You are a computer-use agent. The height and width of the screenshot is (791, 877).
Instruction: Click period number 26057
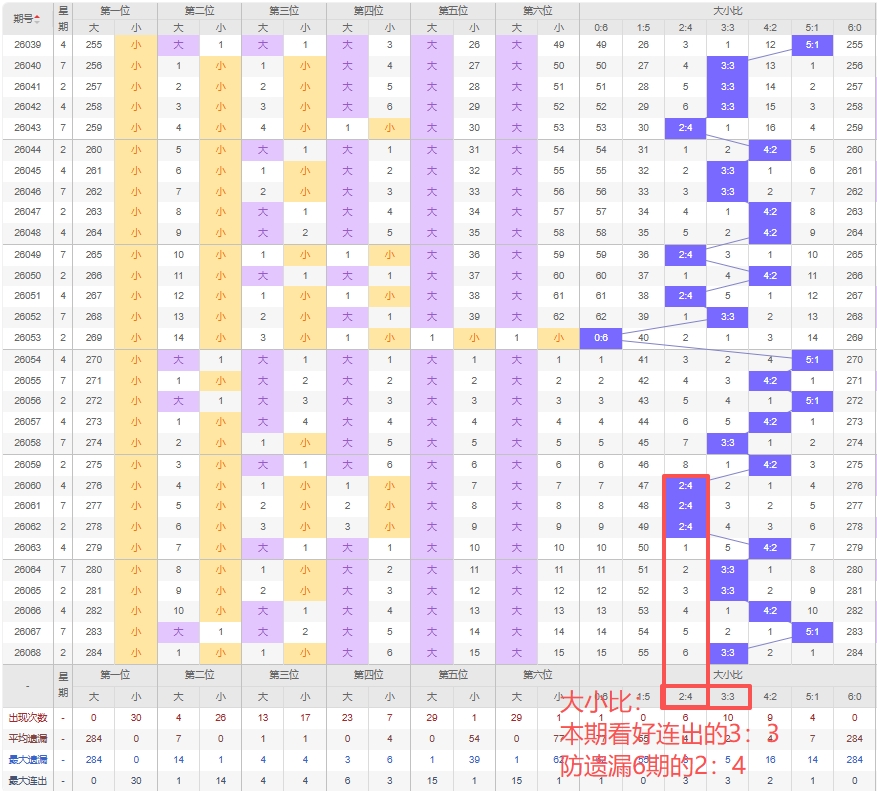(x=28, y=421)
